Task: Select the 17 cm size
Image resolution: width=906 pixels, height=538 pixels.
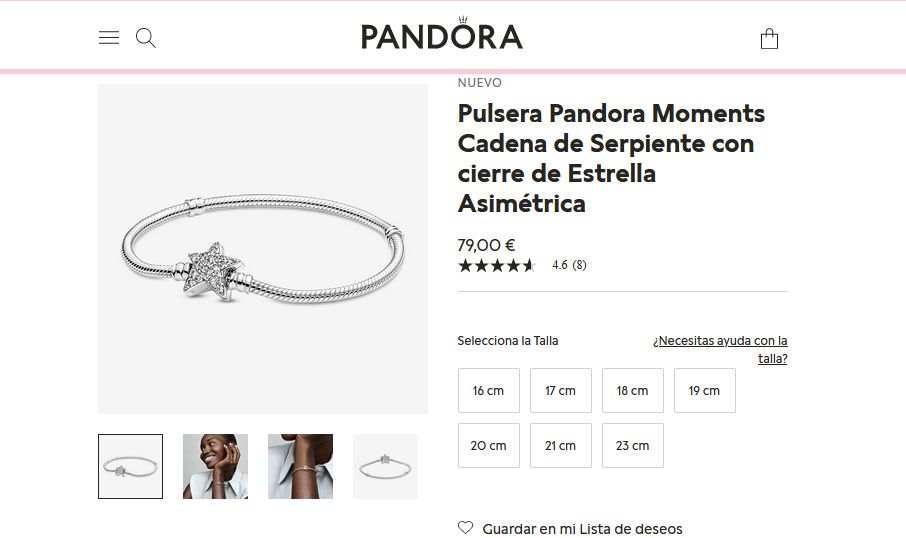Action: [560, 391]
